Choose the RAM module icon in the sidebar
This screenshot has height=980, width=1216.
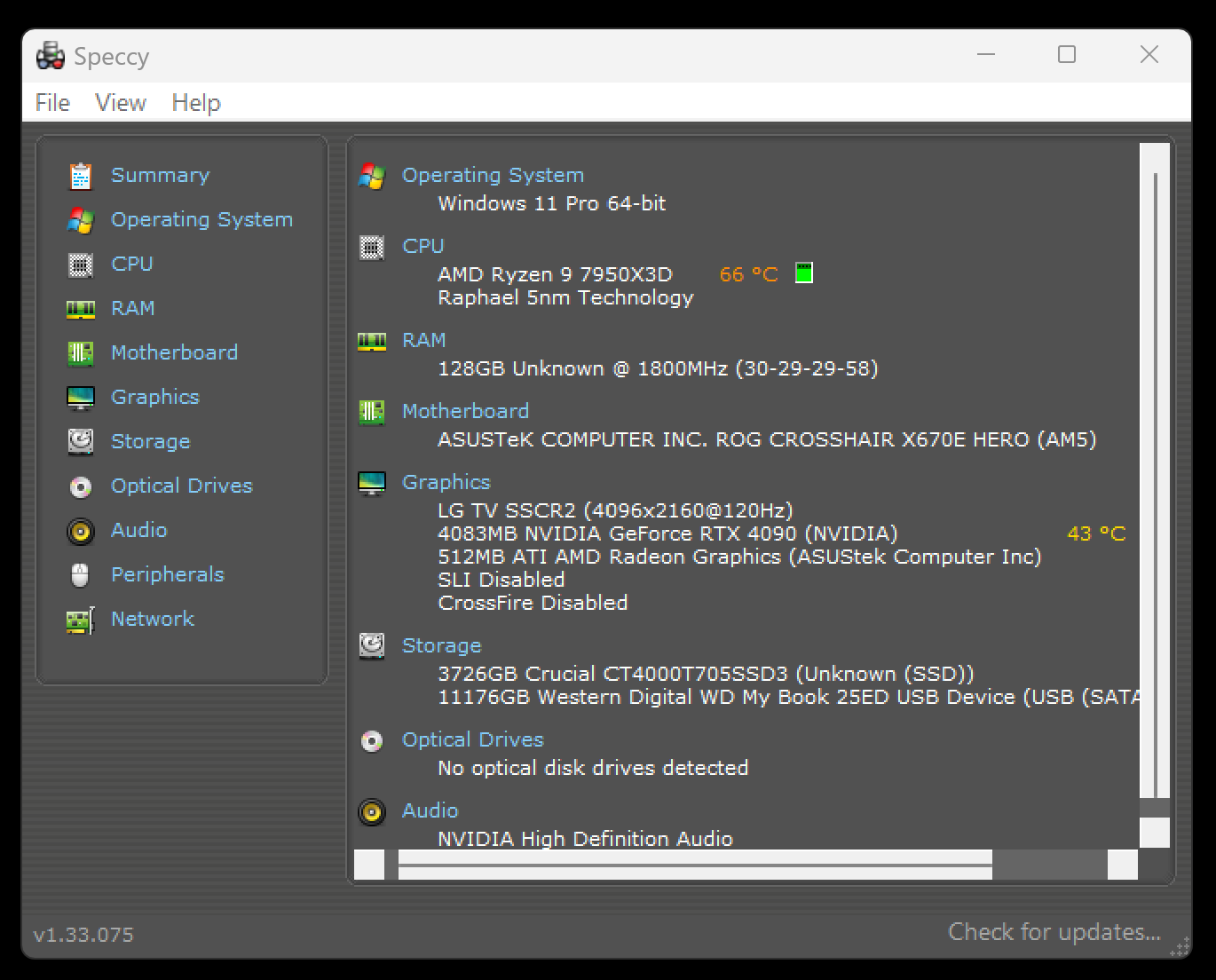click(x=81, y=309)
